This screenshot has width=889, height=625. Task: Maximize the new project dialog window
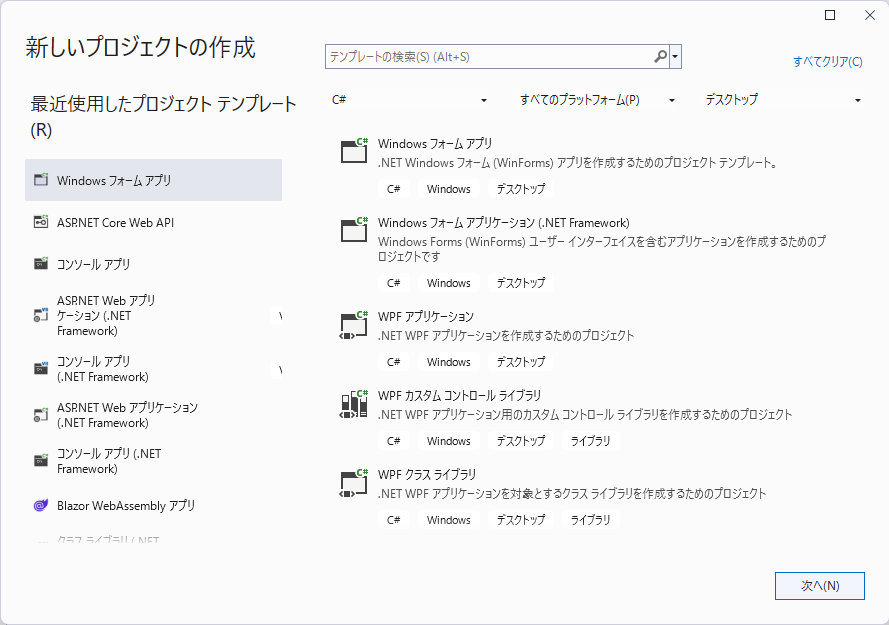point(830,15)
